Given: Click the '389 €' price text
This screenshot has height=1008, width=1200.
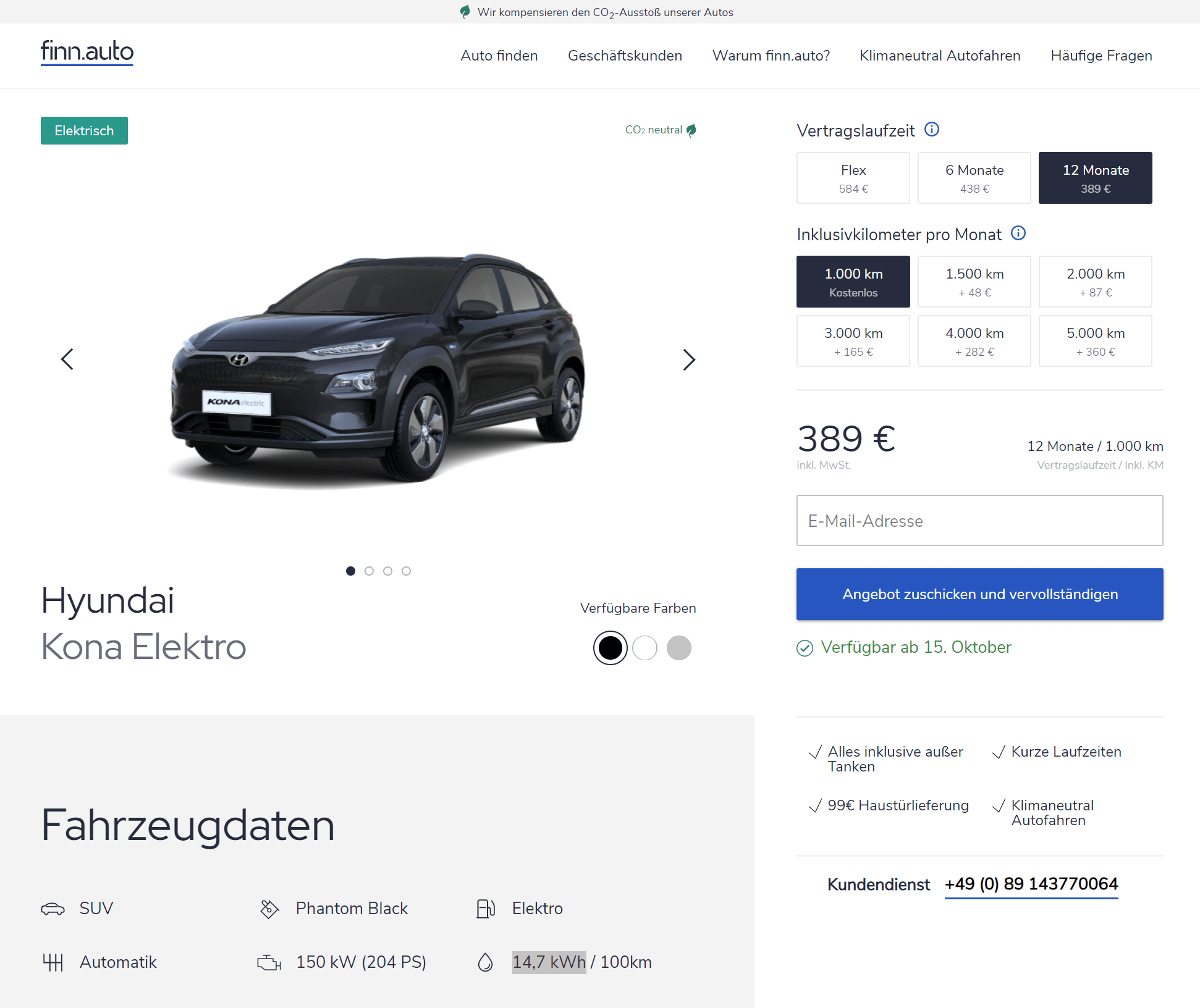Looking at the screenshot, I should pyautogui.click(x=846, y=439).
